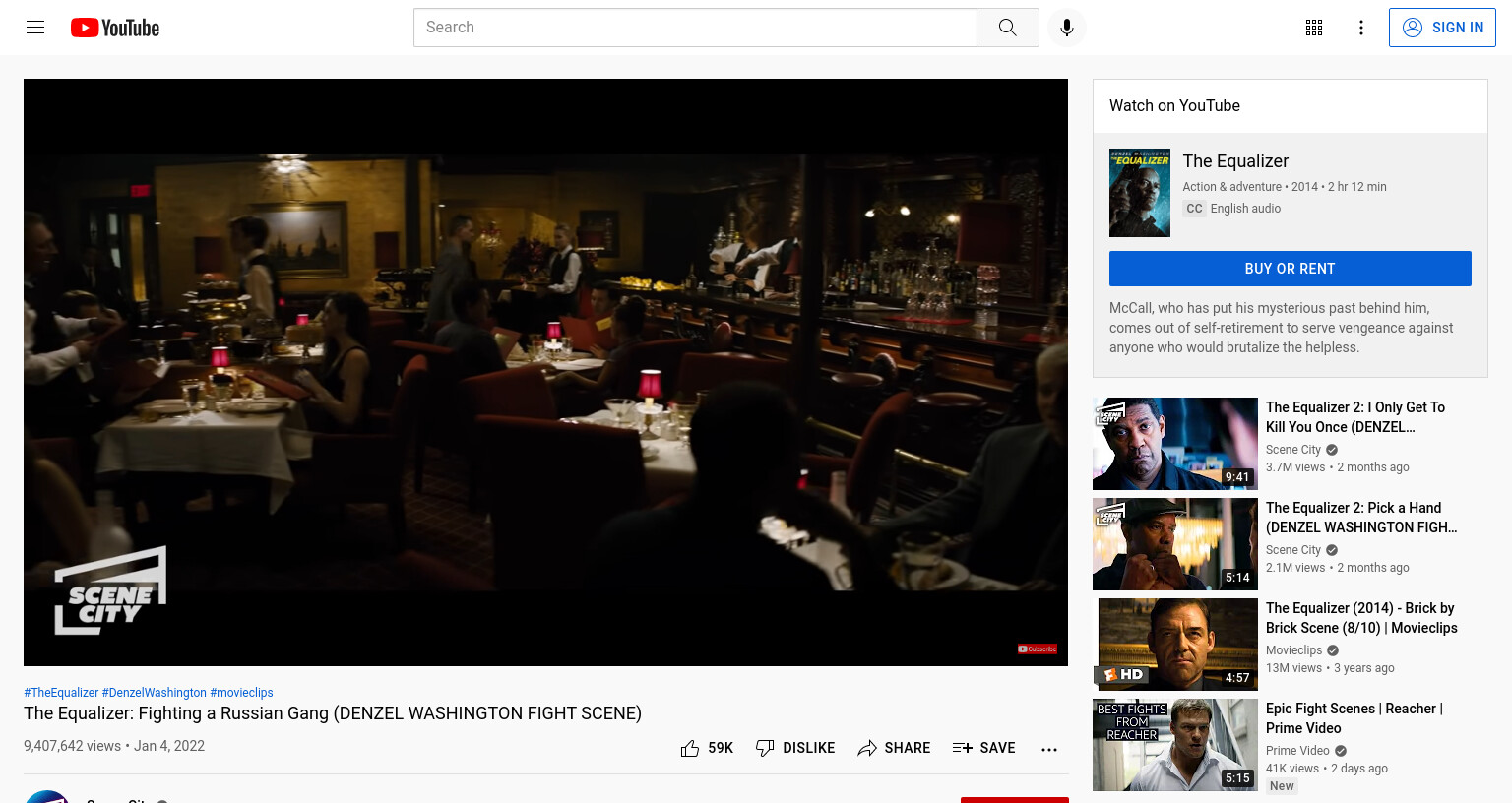Open 'Brick by Brick Scene' video thumbnail
Screen dimensions: 1512x803
1175,645
